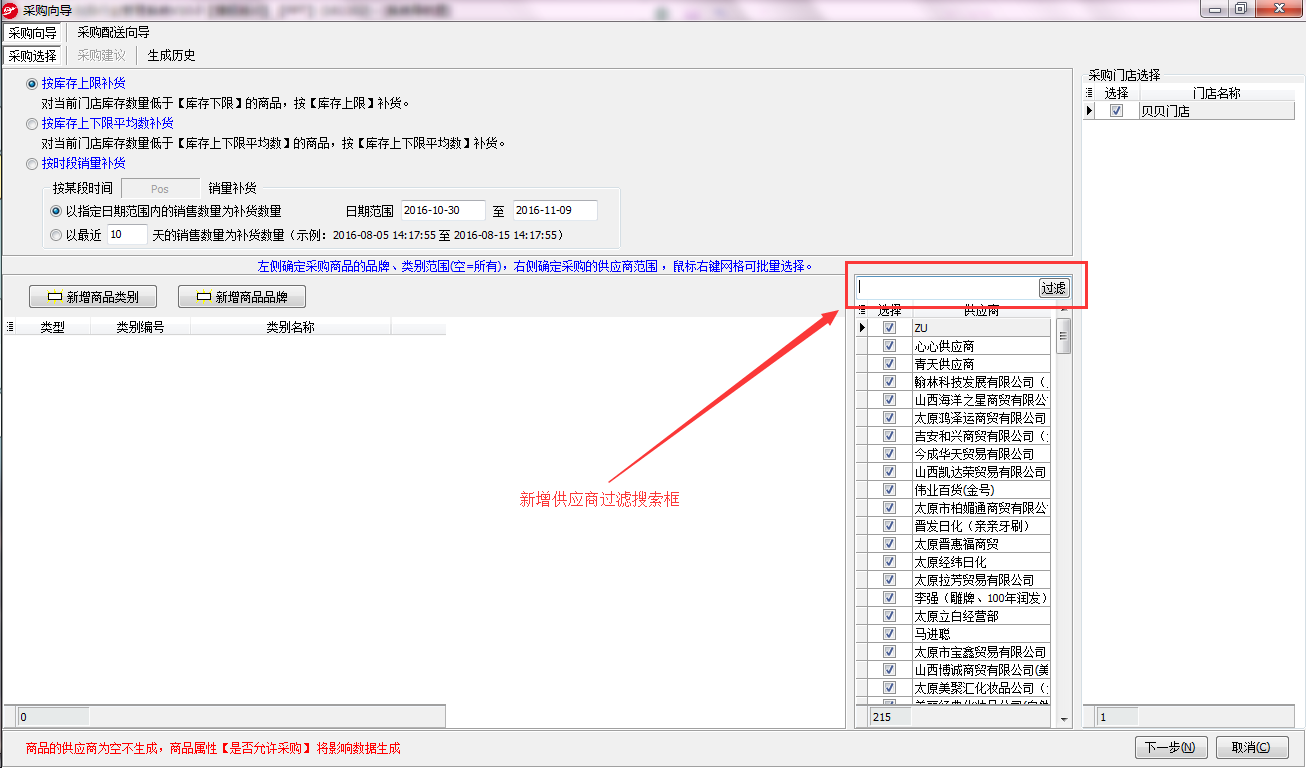Toggle checkbox for 太原拉芳贸易有限公司
This screenshot has width=1306, height=768.
coord(889,580)
